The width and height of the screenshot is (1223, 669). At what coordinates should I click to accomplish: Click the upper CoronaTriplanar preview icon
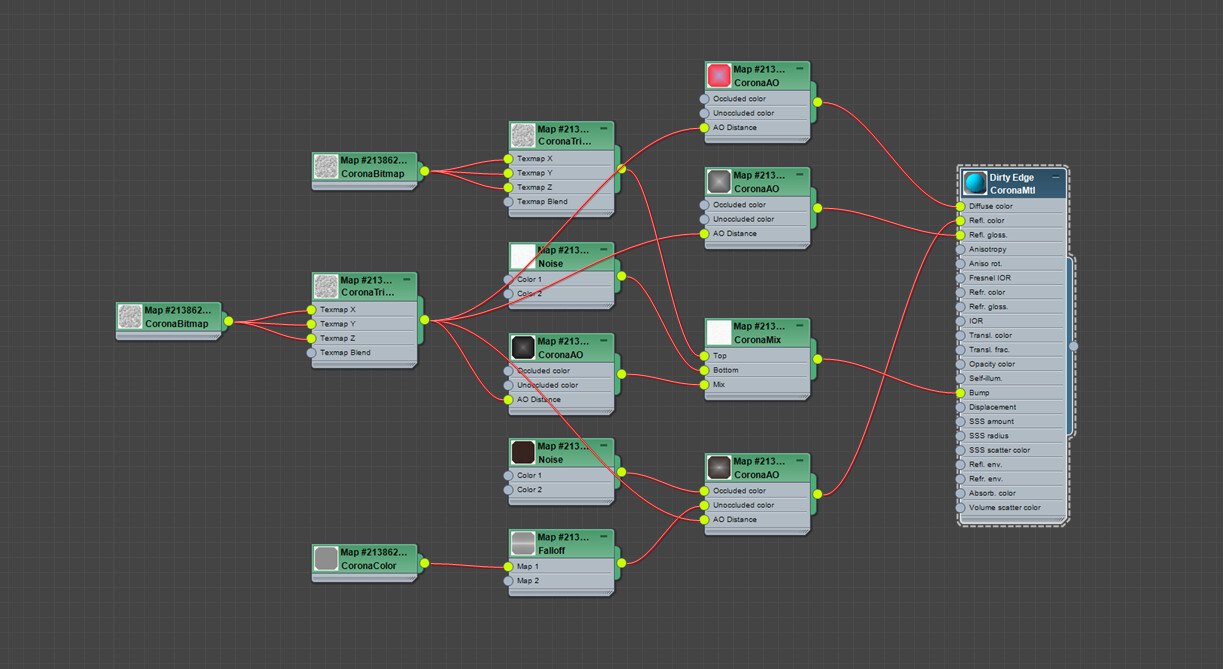523,135
